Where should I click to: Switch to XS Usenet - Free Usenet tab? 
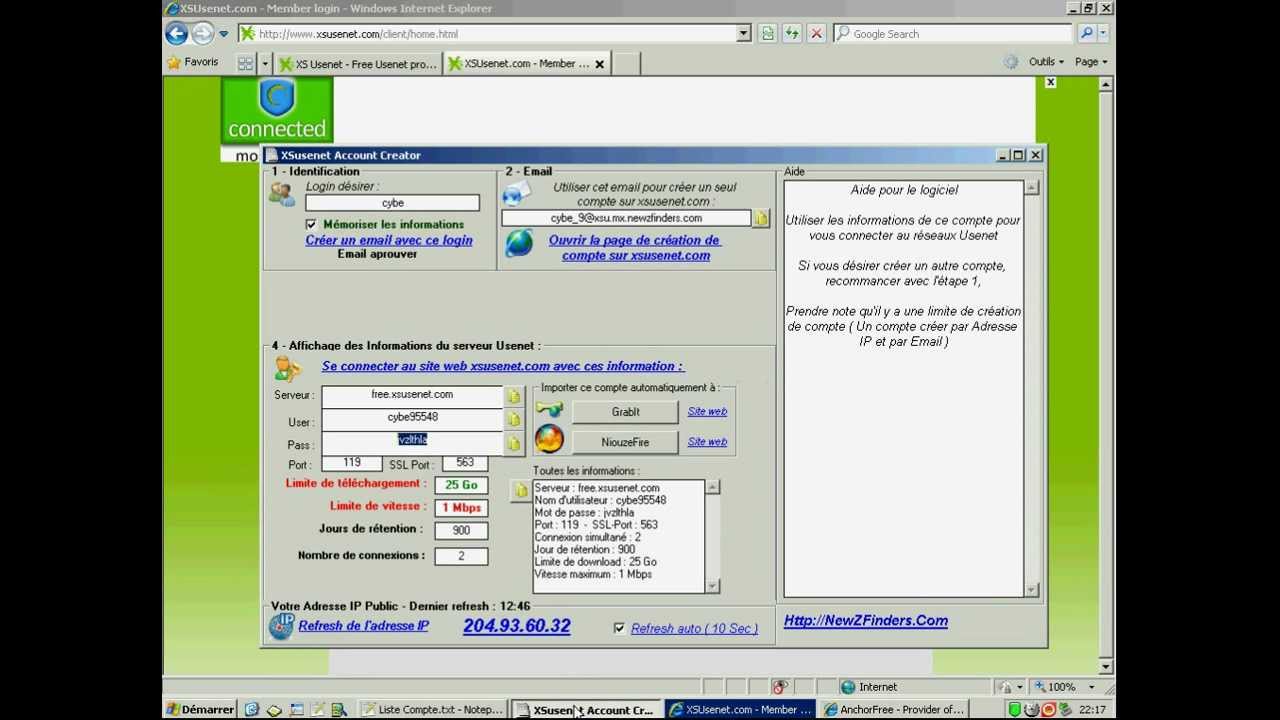coord(358,64)
